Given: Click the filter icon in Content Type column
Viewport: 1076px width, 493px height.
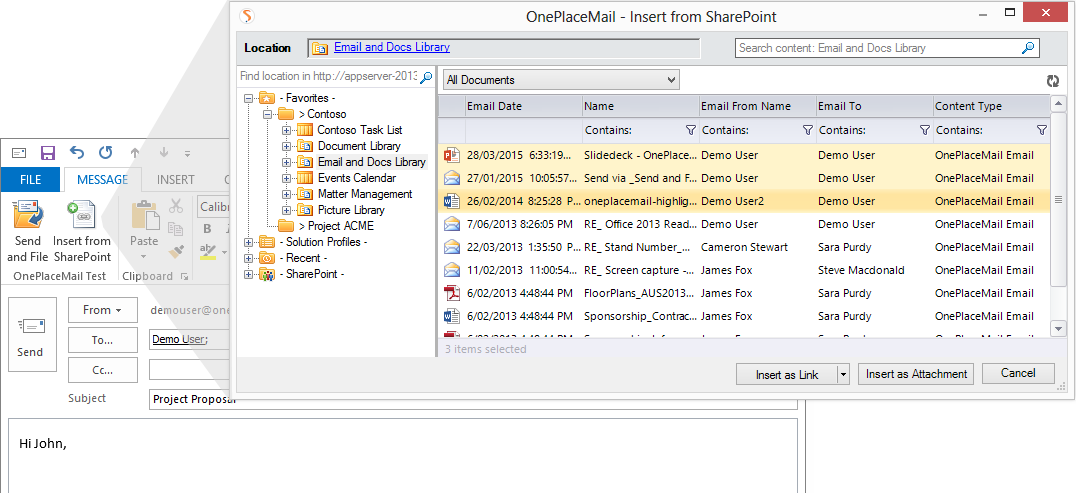Looking at the screenshot, I should click(x=1041, y=130).
